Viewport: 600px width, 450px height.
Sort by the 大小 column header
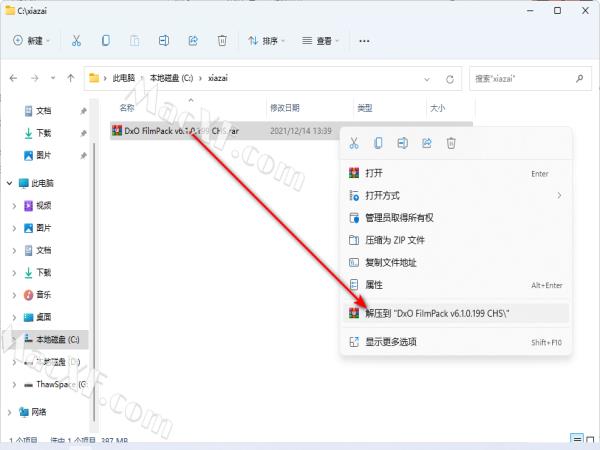coord(437,108)
